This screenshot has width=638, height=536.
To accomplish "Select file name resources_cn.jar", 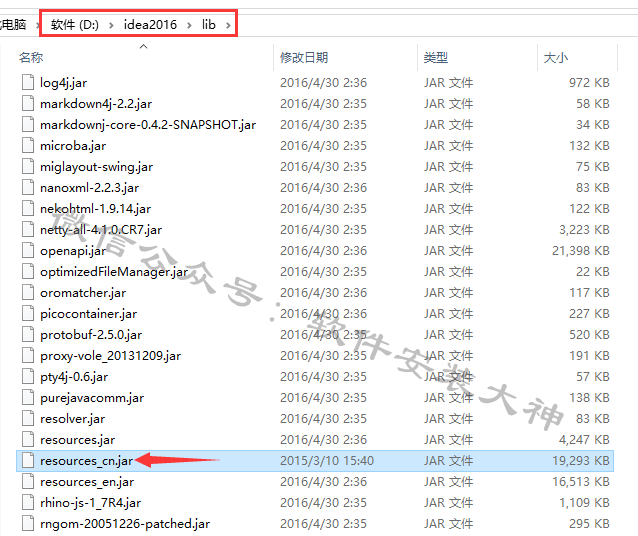I will [x=86, y=461].
